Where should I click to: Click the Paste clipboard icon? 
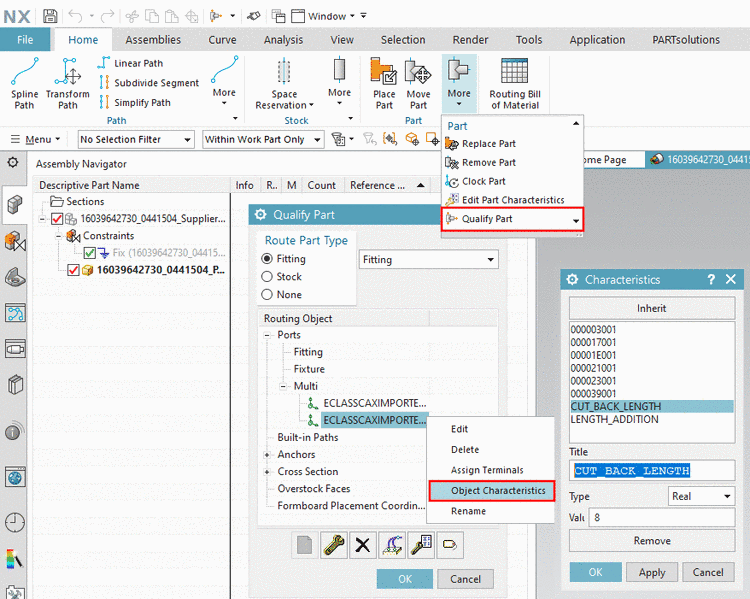(x=171, y=16)
